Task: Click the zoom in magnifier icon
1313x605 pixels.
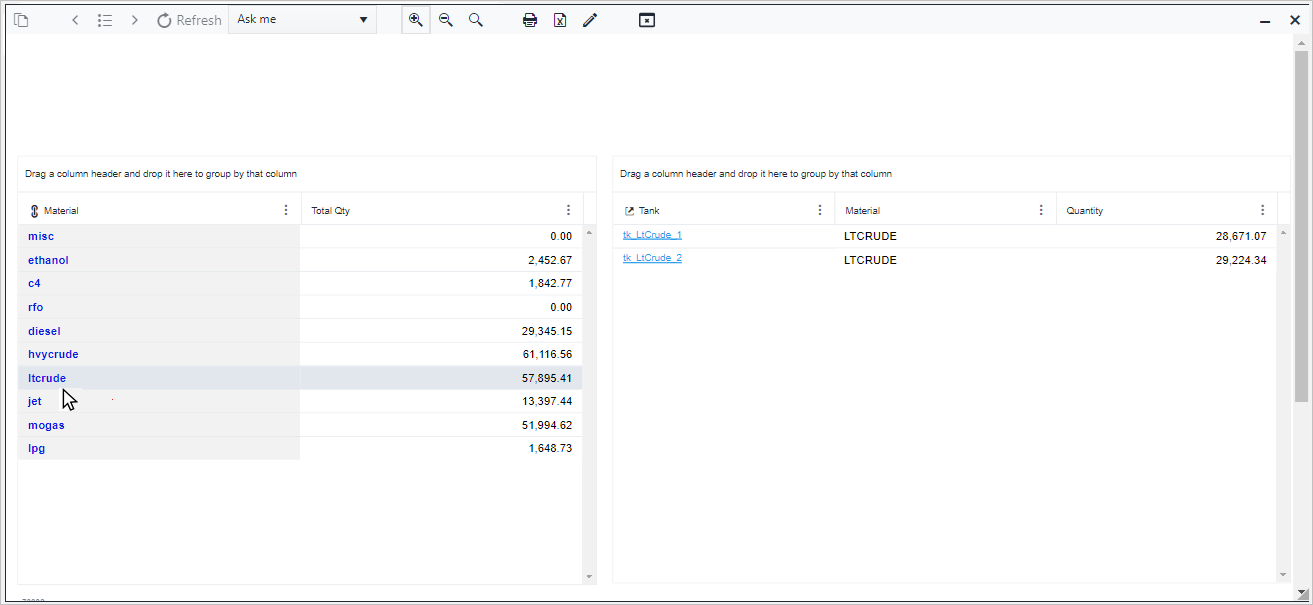Action: coord(416,20)
